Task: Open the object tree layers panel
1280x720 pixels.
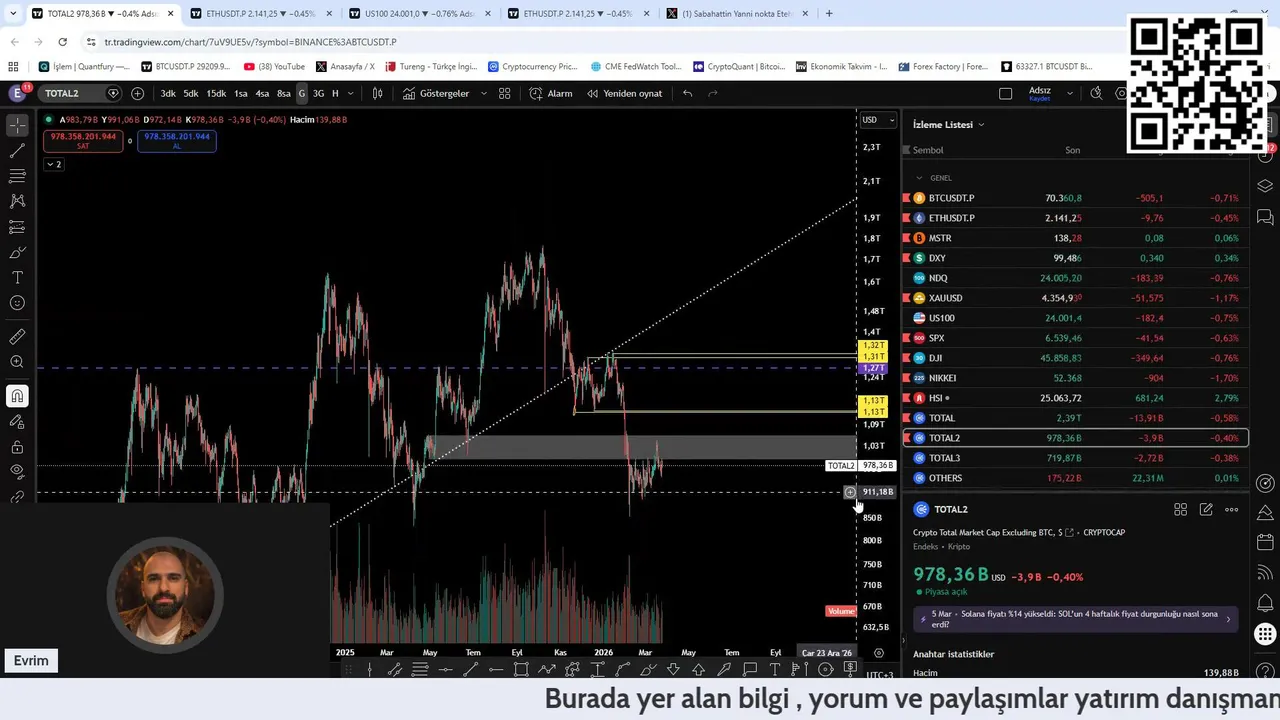Action: coord(1265,186)
